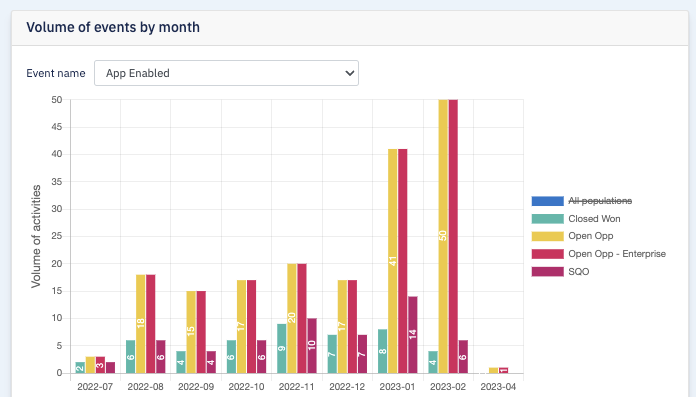Screen dimensions: 696x397
Task: Click the 2022-07 Closed Won bar labeled 2
Action: click(80, 368)
